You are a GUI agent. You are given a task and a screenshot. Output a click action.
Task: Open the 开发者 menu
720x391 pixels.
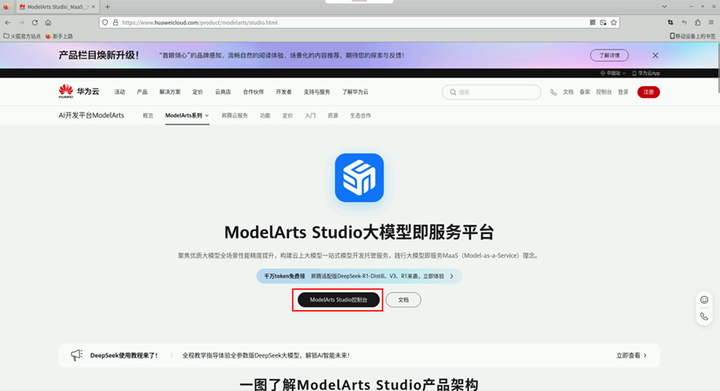click(284, 92)
